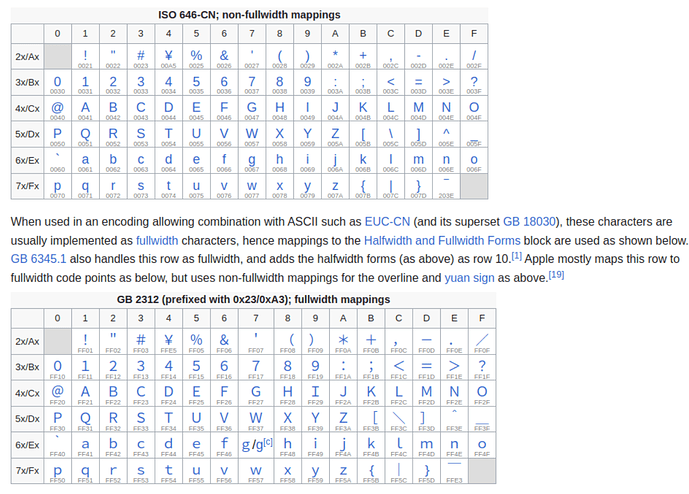Image resolution: width=689 pixels, height=494 pixels.
Task: Click the fullwidth @ in the GB 2312 table
Action: pyautogui.click(x=57, y=390)
